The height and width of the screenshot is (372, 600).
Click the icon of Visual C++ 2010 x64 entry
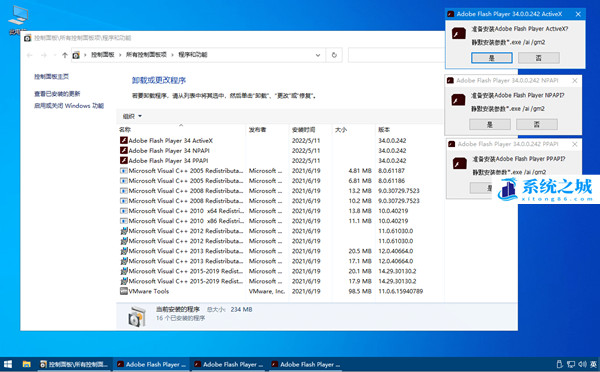point(124,211)
